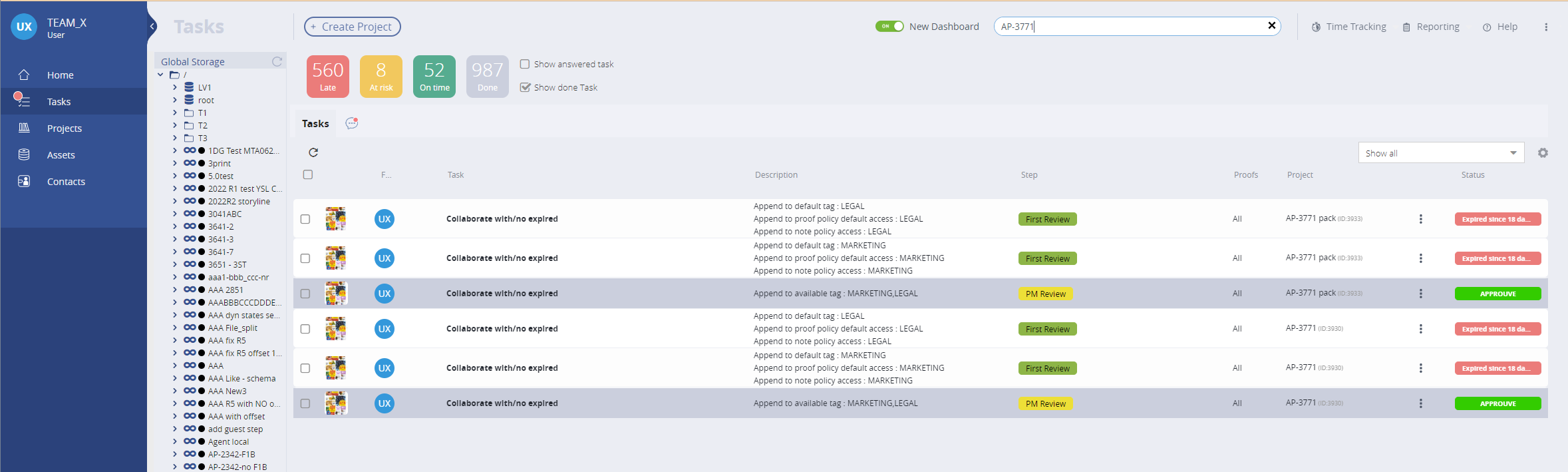
Task: Click the Projects library icon
Action: 24,128
